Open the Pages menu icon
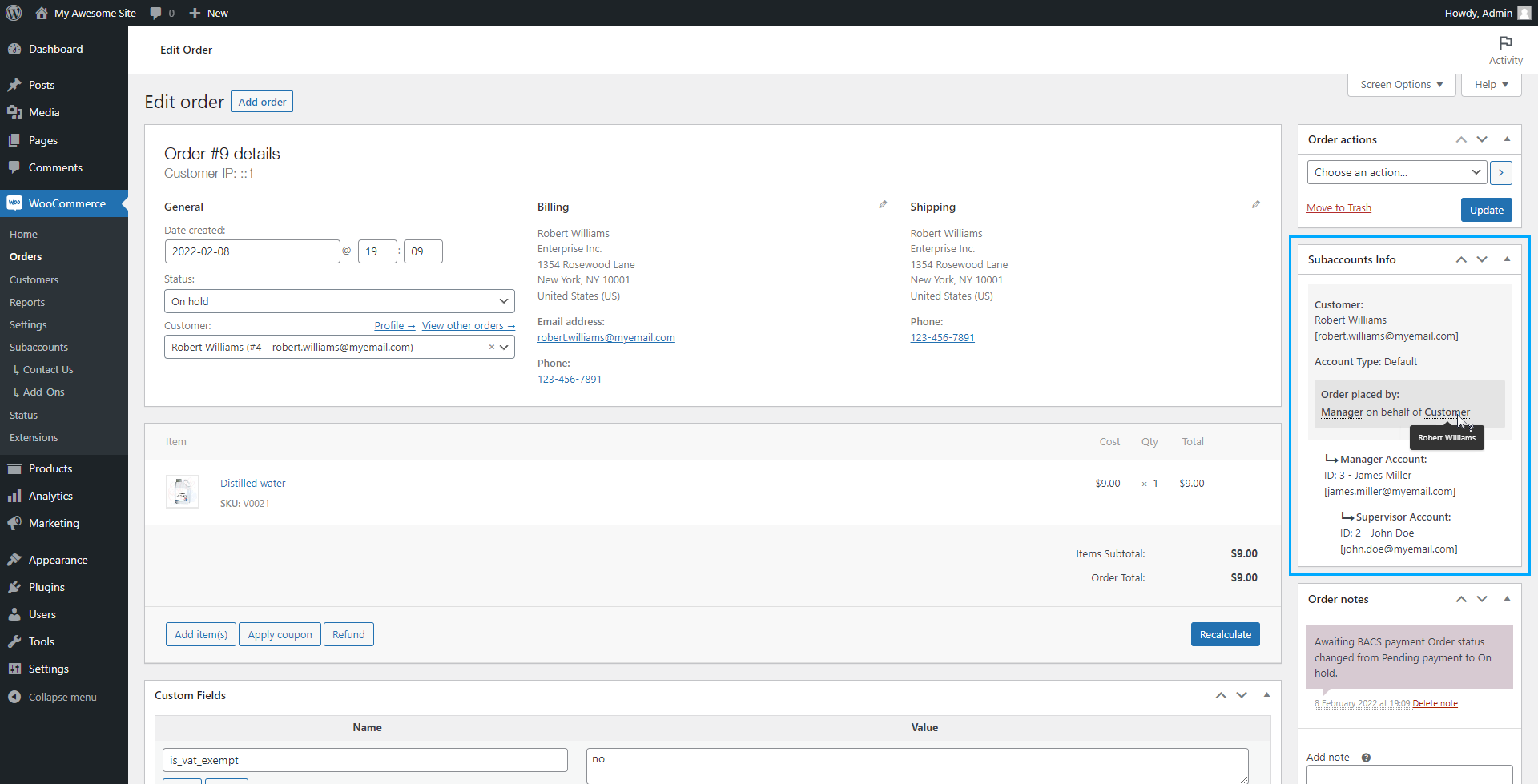The image size is (1538, 784). (14, 140)
